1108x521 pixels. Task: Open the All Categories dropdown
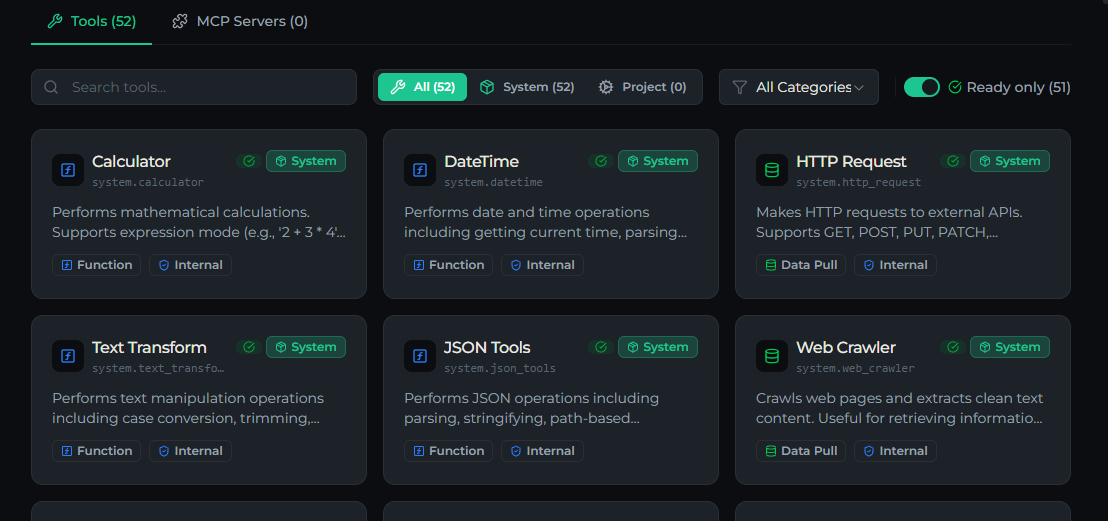point(798,87)
